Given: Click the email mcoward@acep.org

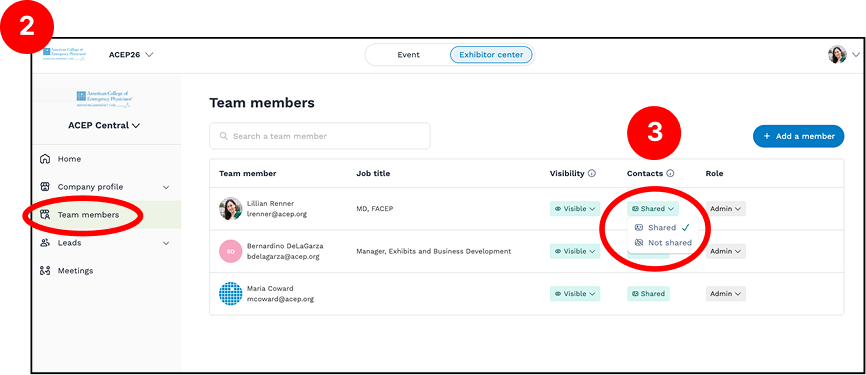Looking at the screenshot, I should 280,299.
